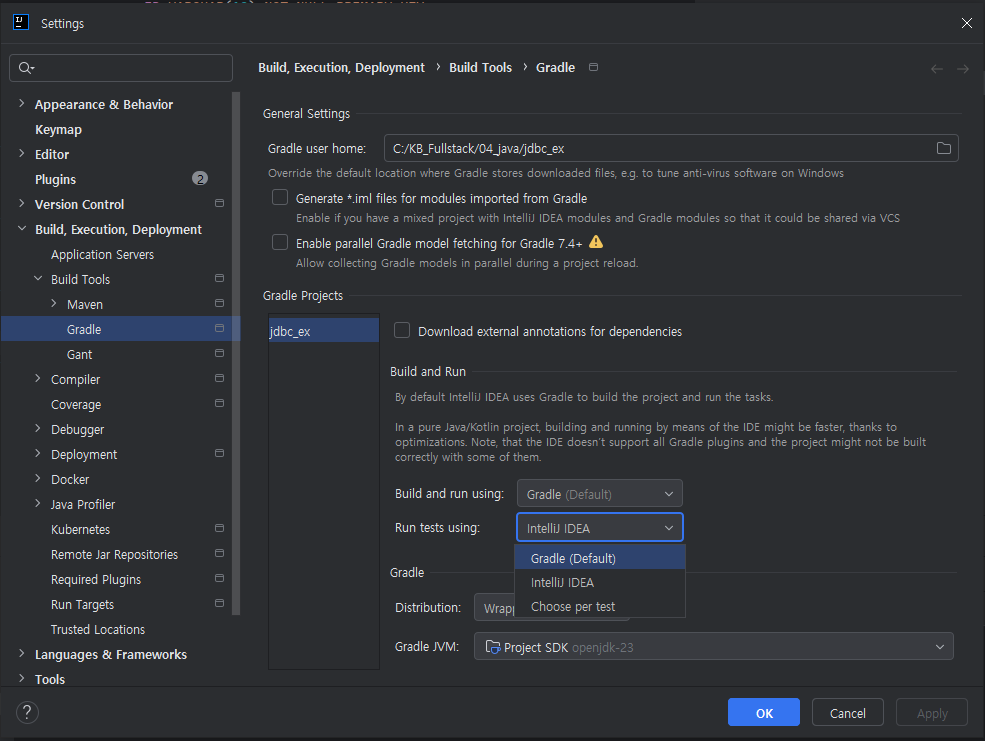
Task: Click the Apply button
Action: (x=932, y=712)
